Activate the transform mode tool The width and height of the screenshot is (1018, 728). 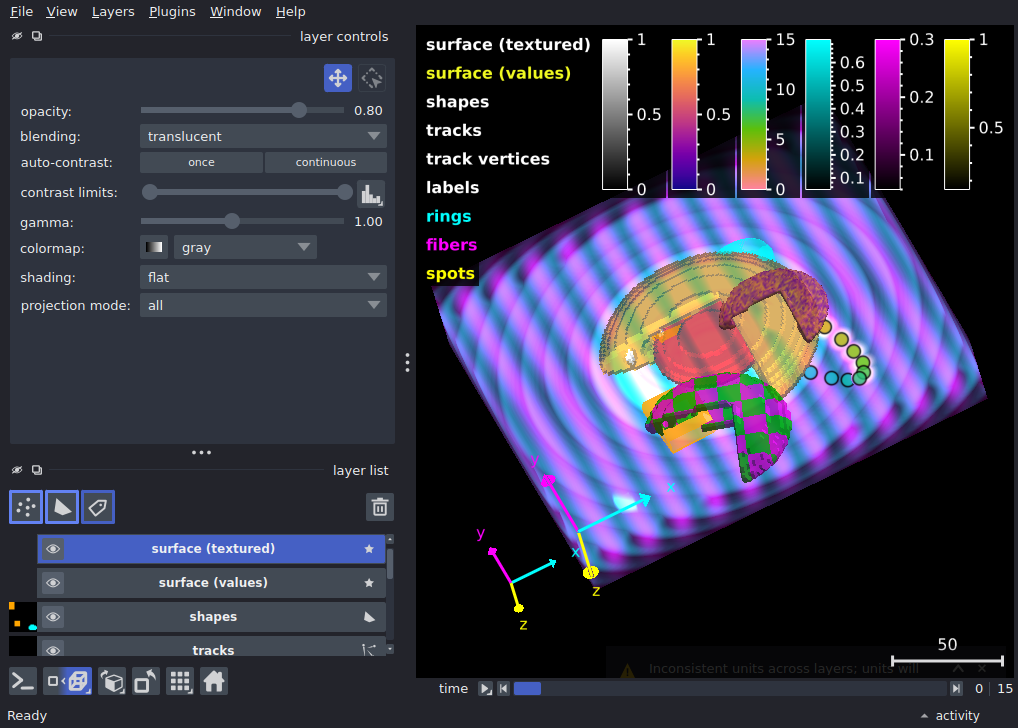tap(372, 78)
